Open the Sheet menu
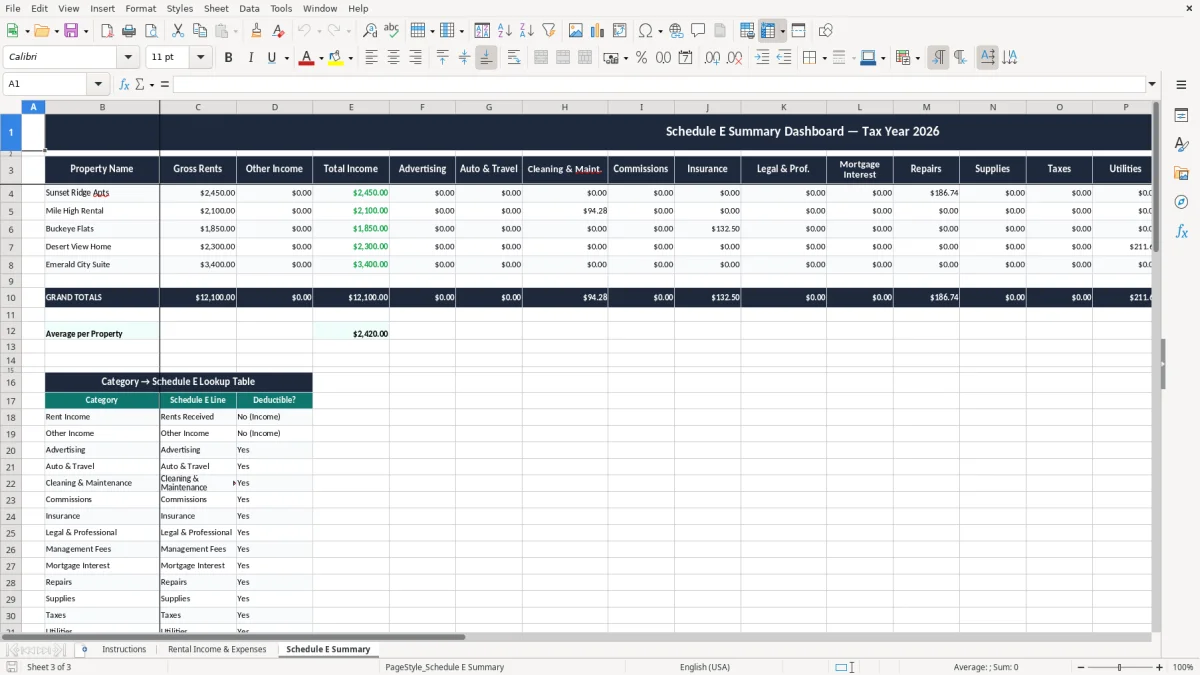The height and width of the screenshot is (675, 1200). pos(216,8)
